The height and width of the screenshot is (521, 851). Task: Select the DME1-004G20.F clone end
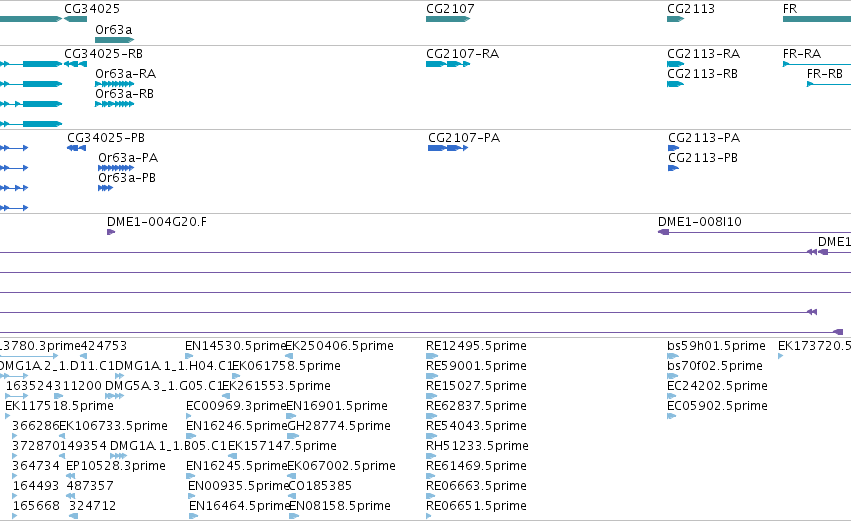157,222
